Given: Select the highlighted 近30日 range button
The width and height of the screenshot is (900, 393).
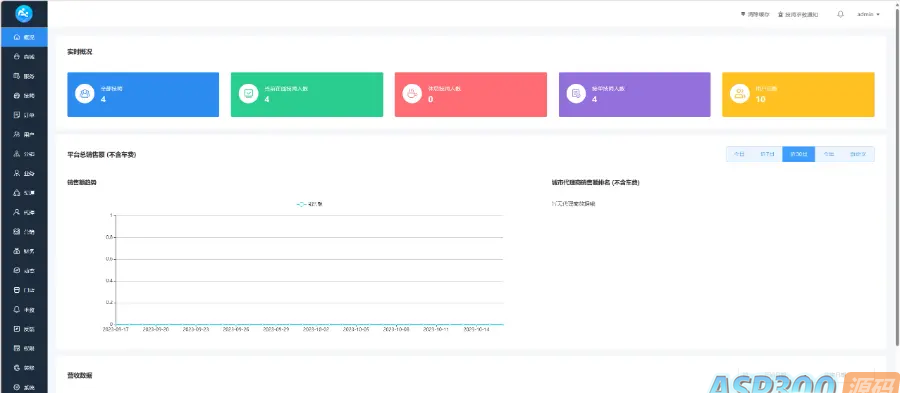Looking at the screenshot, I should (x=798, y=154).
